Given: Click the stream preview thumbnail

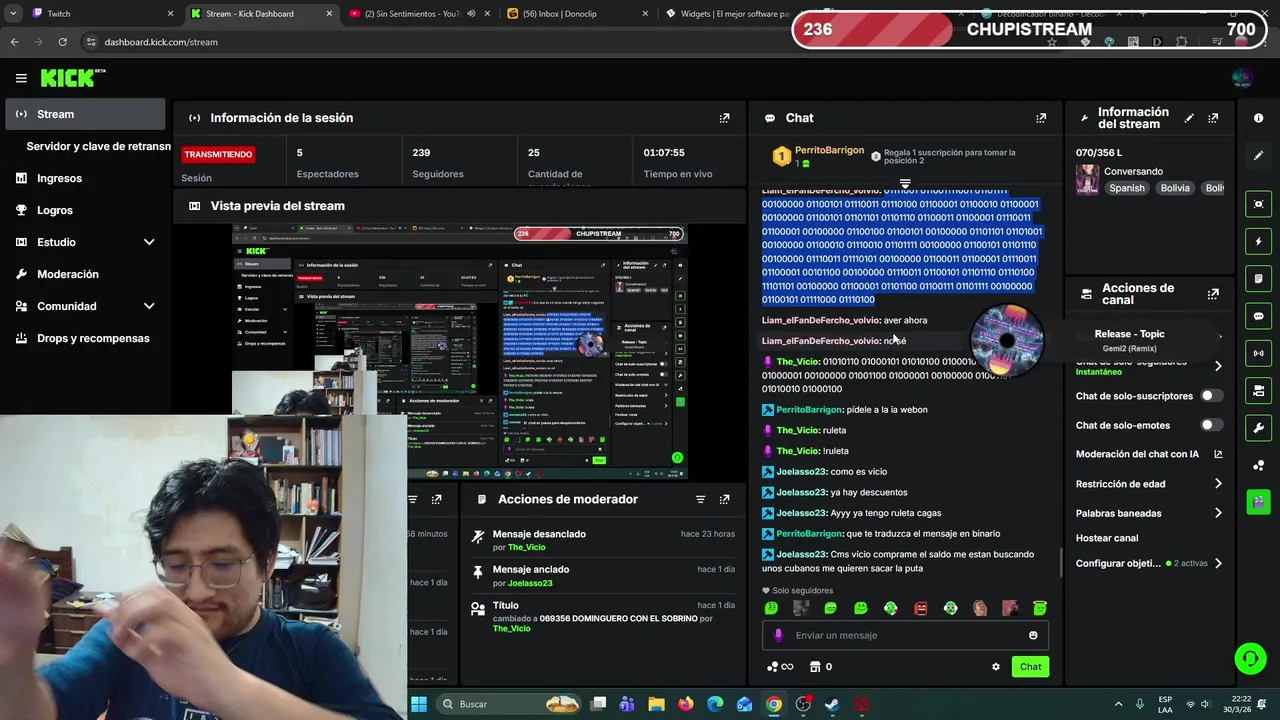Looking at the screenshot, I should point(461,352).
